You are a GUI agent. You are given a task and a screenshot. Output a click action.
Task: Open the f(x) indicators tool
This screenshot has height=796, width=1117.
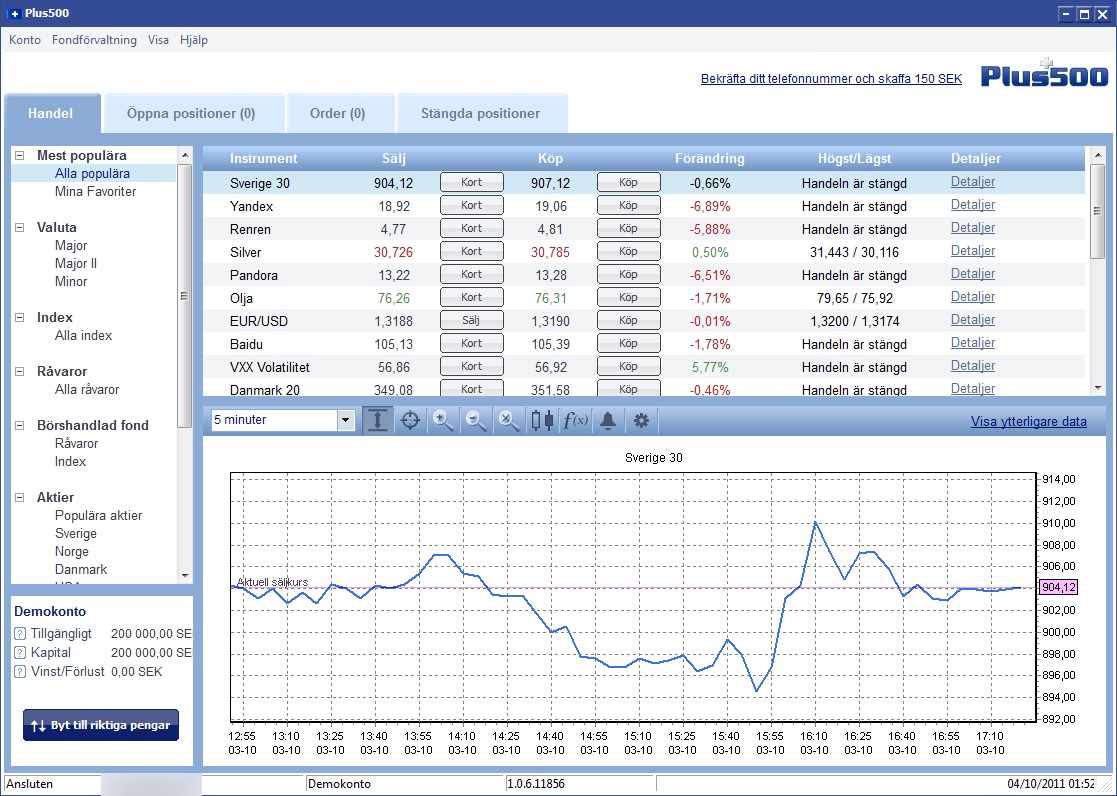[x=575, y=420]
